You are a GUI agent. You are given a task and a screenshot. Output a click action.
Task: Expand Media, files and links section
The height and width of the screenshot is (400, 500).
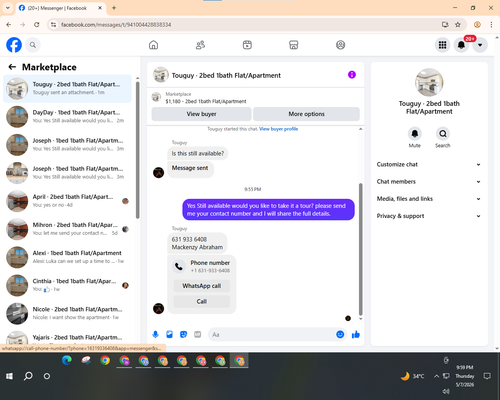(429, 199)
